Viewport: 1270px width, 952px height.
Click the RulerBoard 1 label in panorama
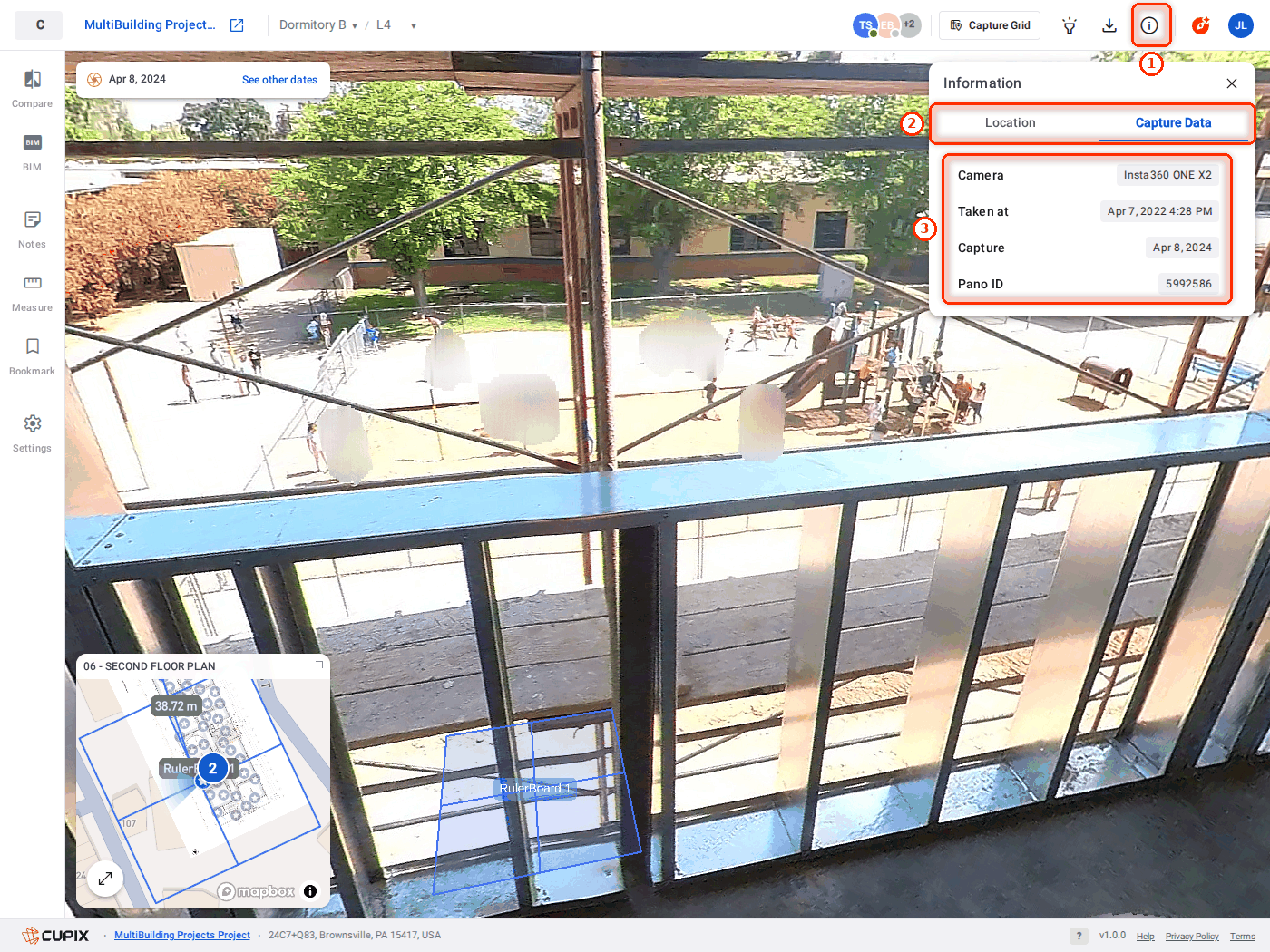[x=535, y=789]
